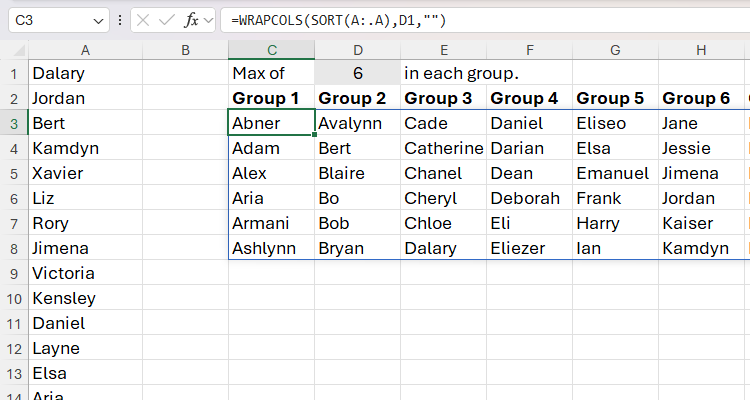750x400 pixels.
Task: Expand the chevron next to the fx button
Action: coord(210,20)
